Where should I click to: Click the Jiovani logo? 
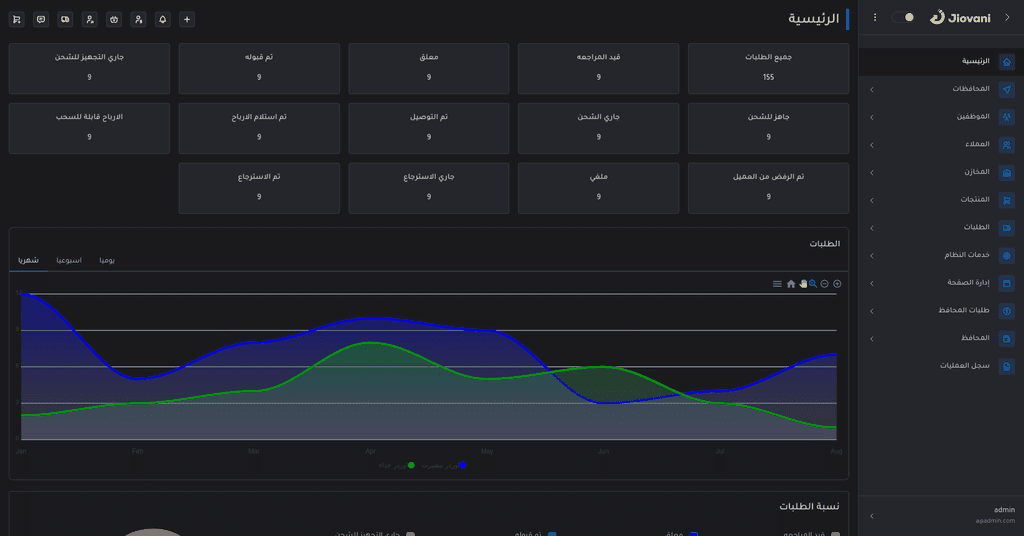tap(960, 18)
